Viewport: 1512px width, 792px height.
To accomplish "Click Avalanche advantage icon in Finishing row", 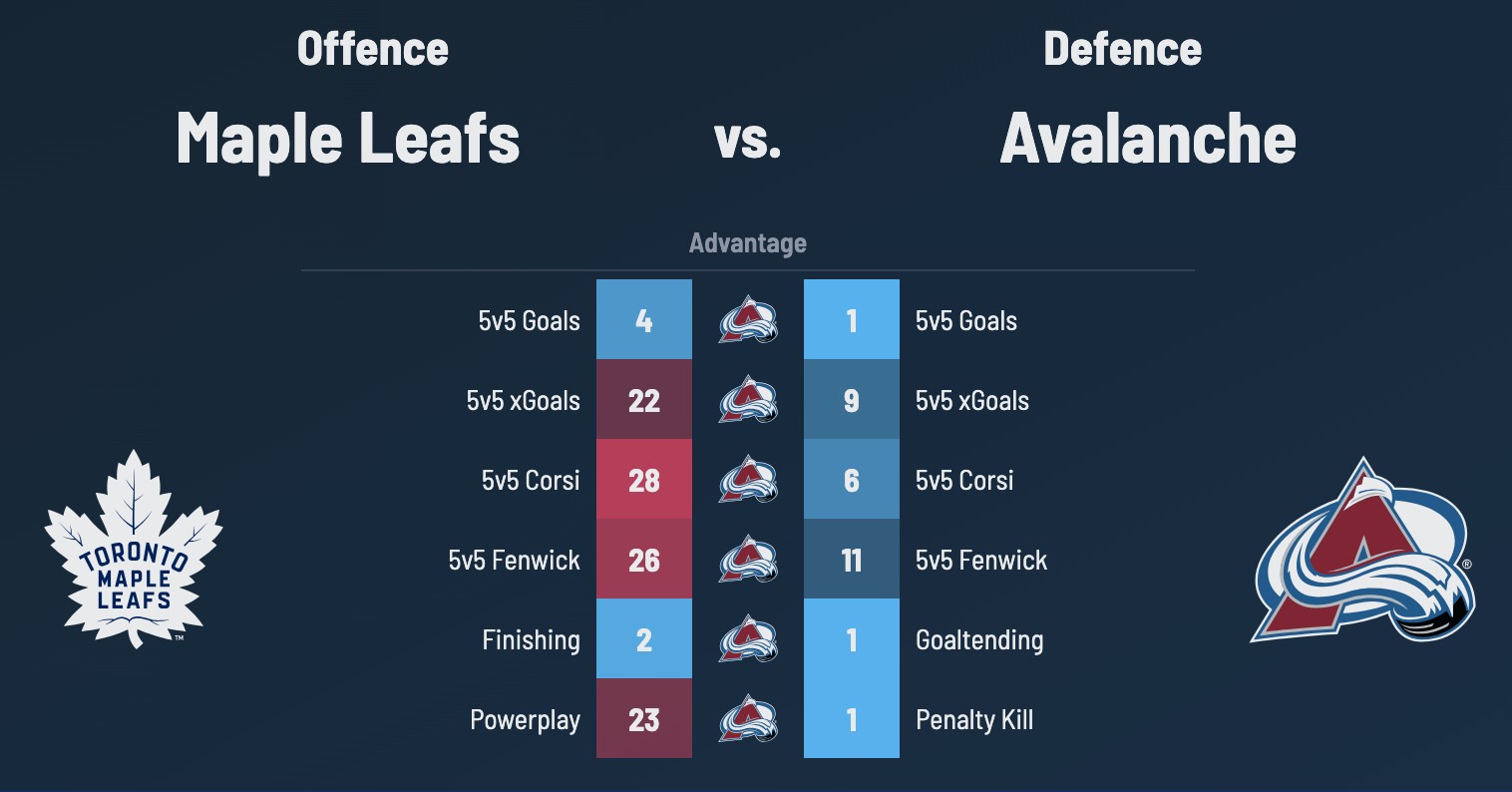I will click(x=748, y=639).
